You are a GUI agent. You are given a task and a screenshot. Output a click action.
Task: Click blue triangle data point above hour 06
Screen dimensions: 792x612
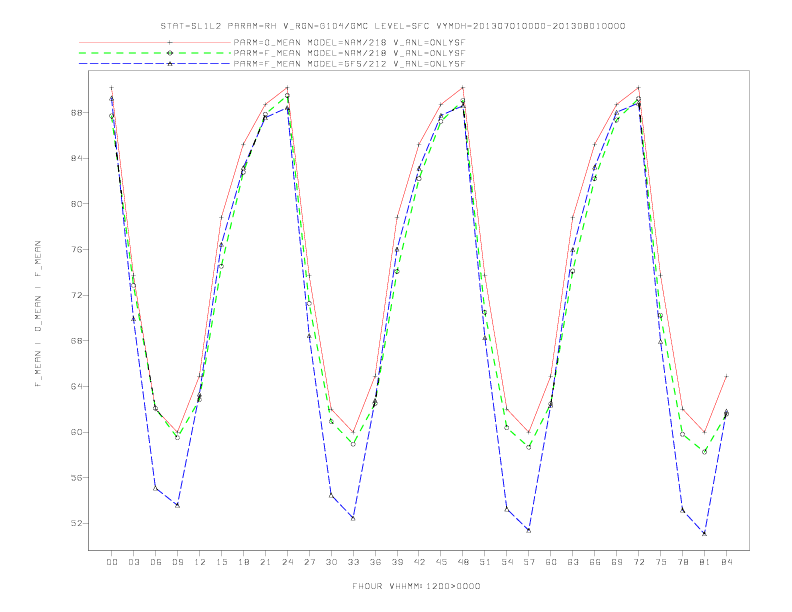tap(156, 488)
